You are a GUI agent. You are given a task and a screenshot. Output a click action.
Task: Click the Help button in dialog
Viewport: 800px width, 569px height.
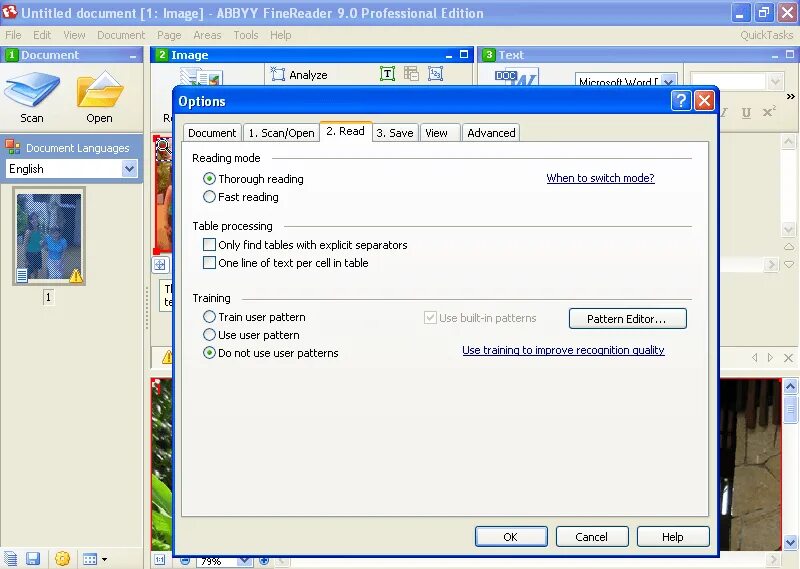[672, 536]
